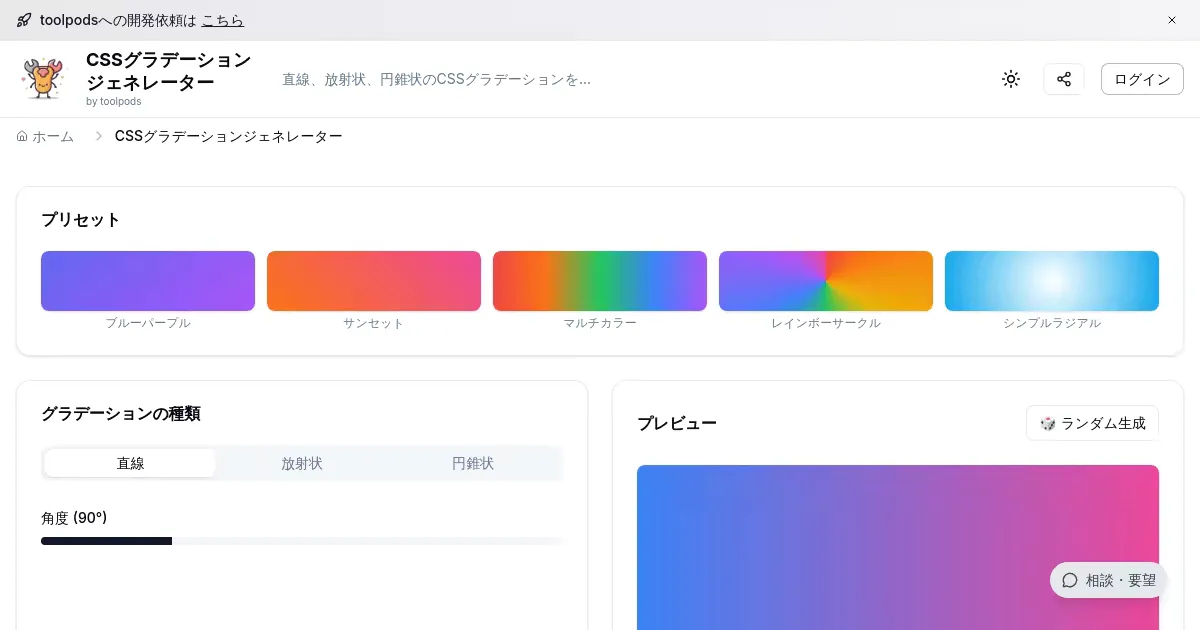
Task: Click the rocket icon in banner
Action: (x=24, y=20)
